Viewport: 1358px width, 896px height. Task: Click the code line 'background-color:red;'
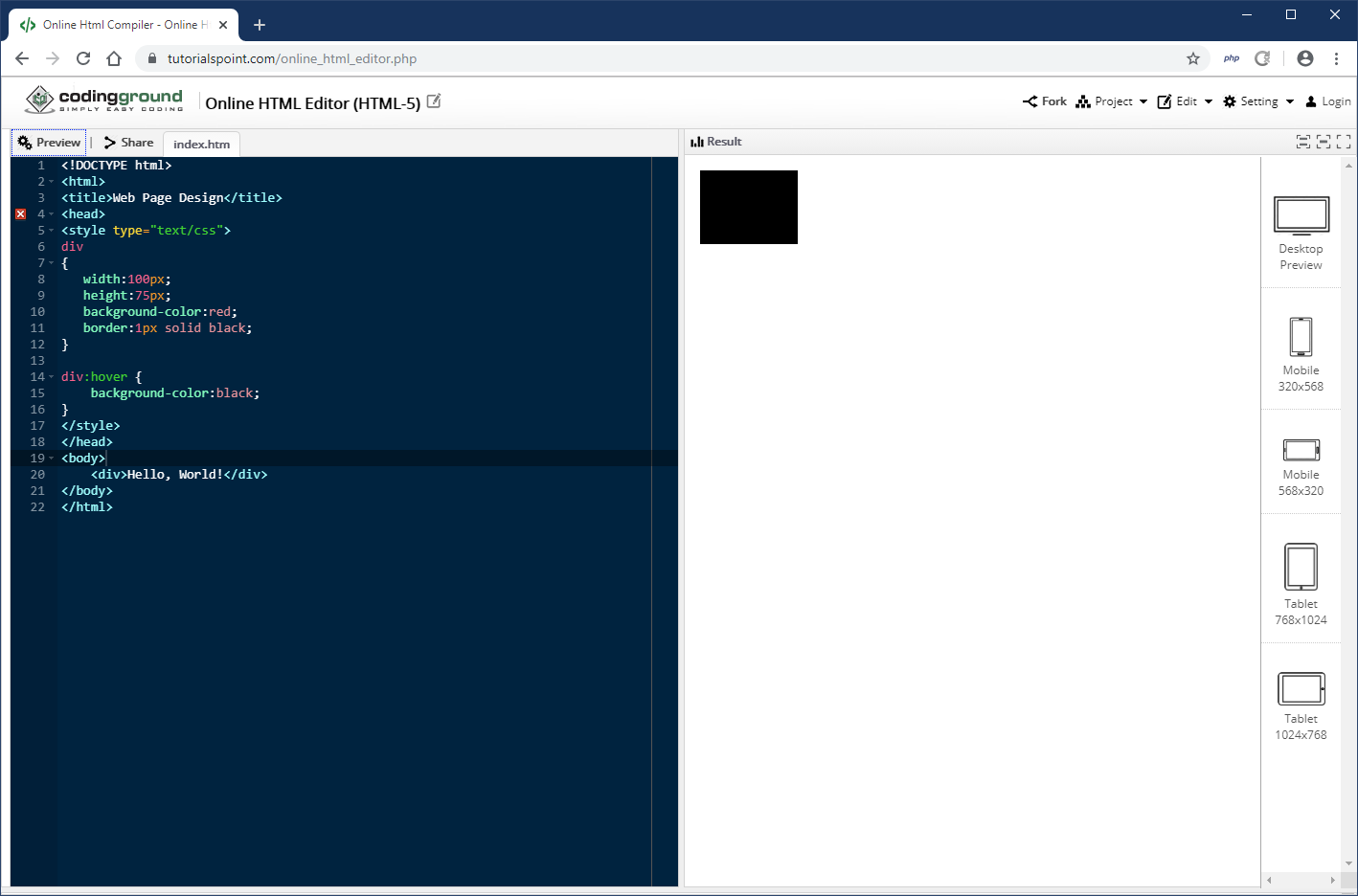pos(160,312)
